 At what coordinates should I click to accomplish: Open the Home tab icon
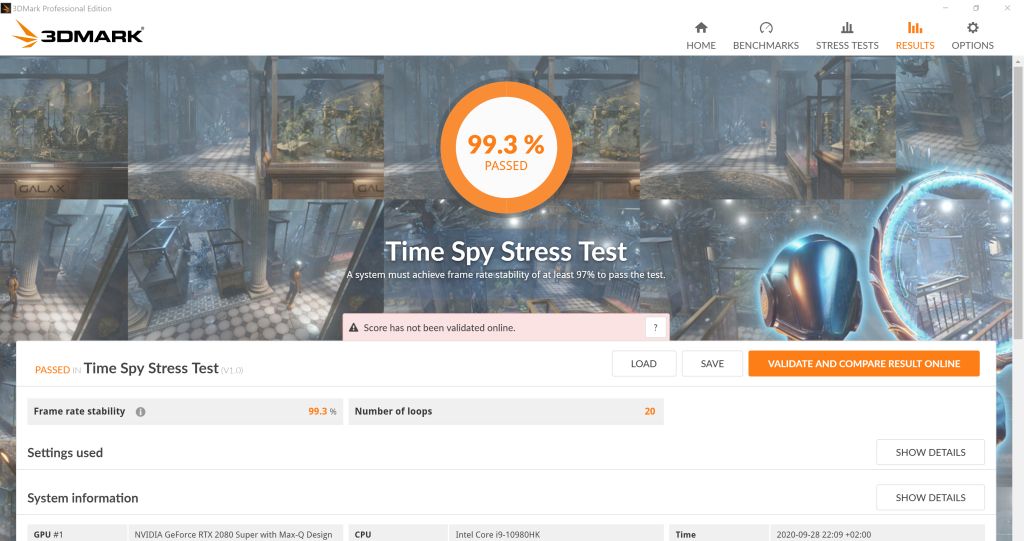click(701, 27)
